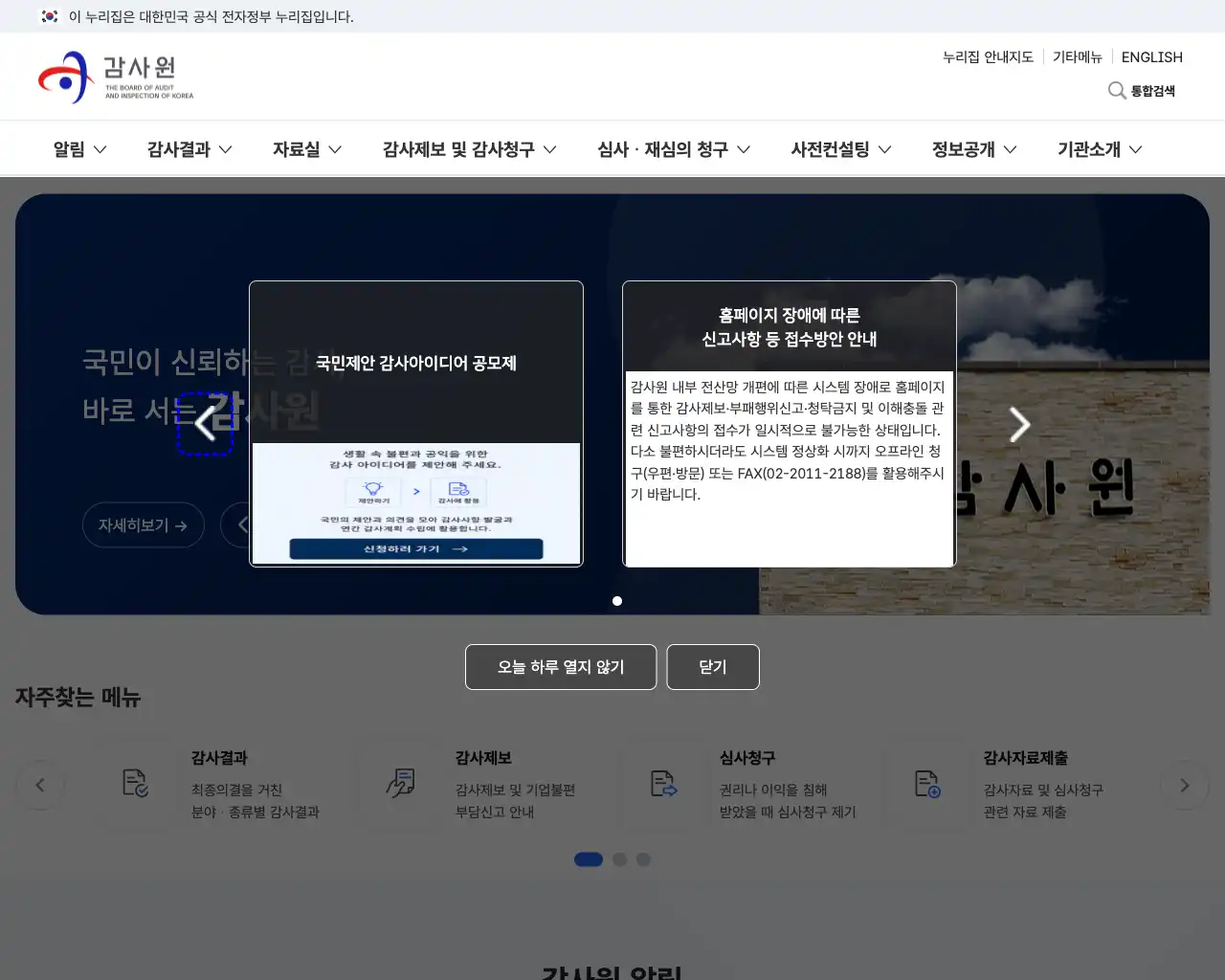Image resolution: width=1225 pixels, height=980 pixels.
Task: Open 홈페이지 장애 안내 popup notice
Action: point(790,424)
